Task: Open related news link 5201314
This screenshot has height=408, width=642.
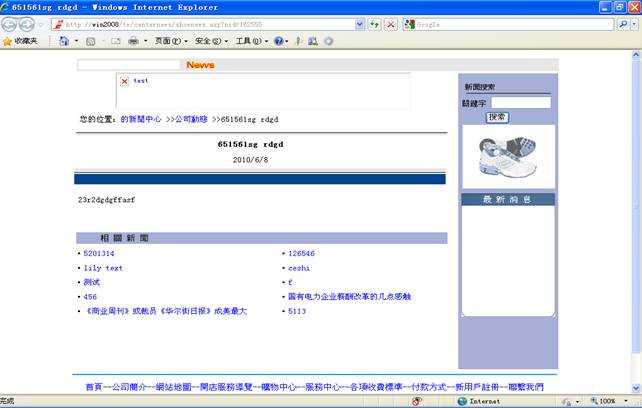Action: tap(99, 254)
